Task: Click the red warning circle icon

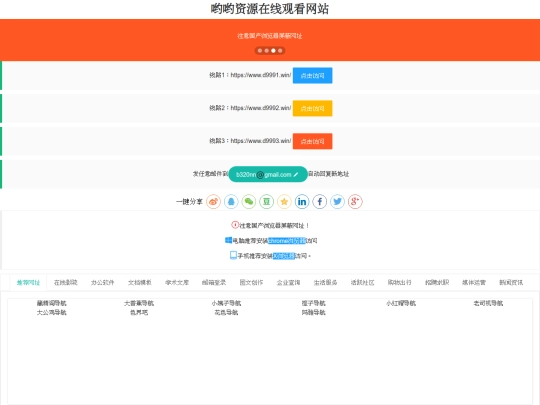Action: [235, 225]
